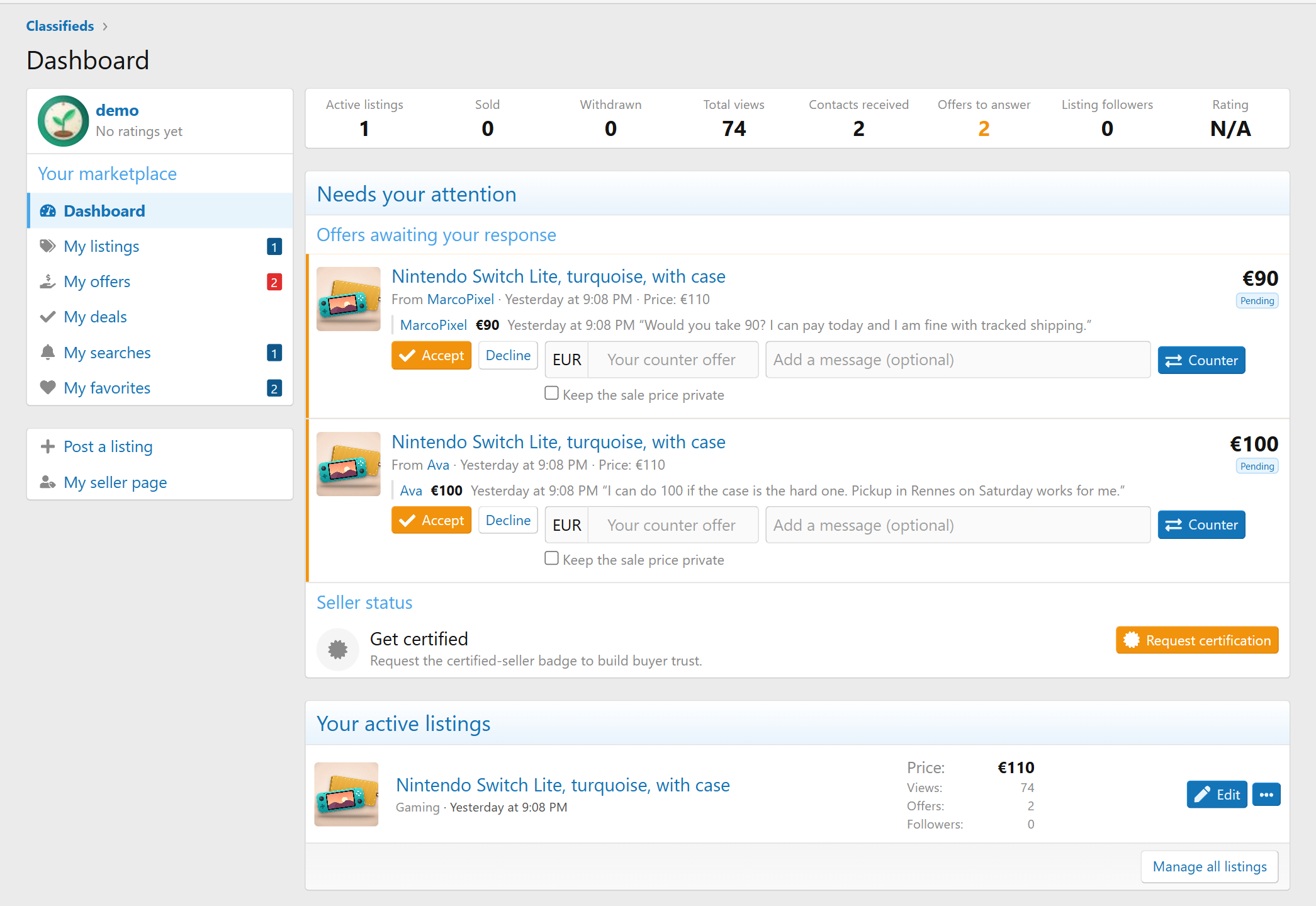Click Pending badge under €90

1257,301
